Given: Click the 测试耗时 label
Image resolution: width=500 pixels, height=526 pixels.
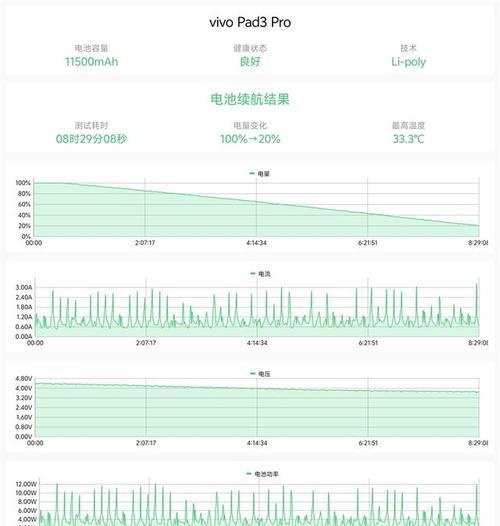Looking at the screenshot, I should coord(91,125).
